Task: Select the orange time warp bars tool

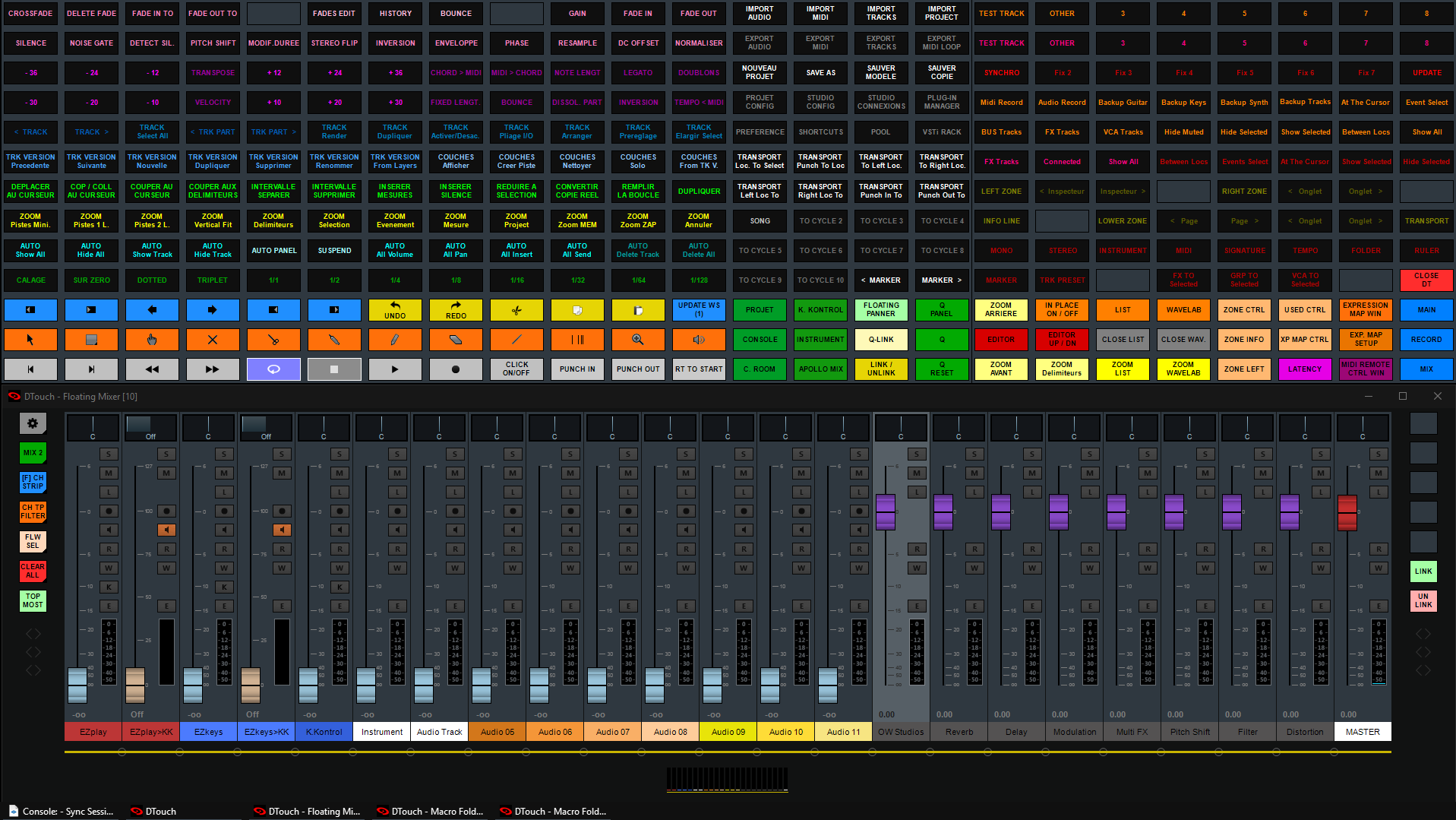Action: [x=577, y=340]
